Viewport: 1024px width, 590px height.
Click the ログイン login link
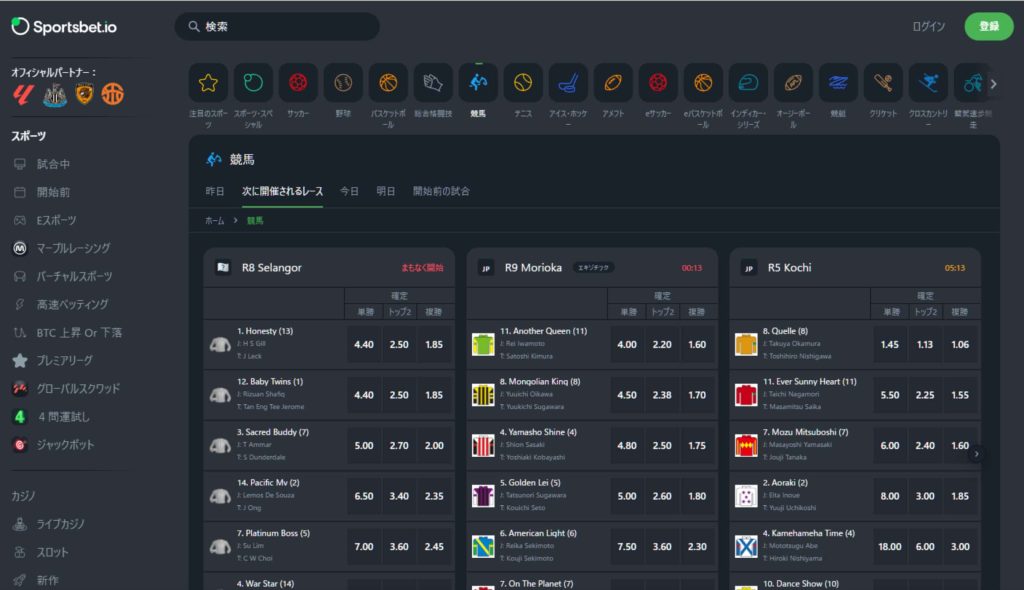[x=929, y=27]
